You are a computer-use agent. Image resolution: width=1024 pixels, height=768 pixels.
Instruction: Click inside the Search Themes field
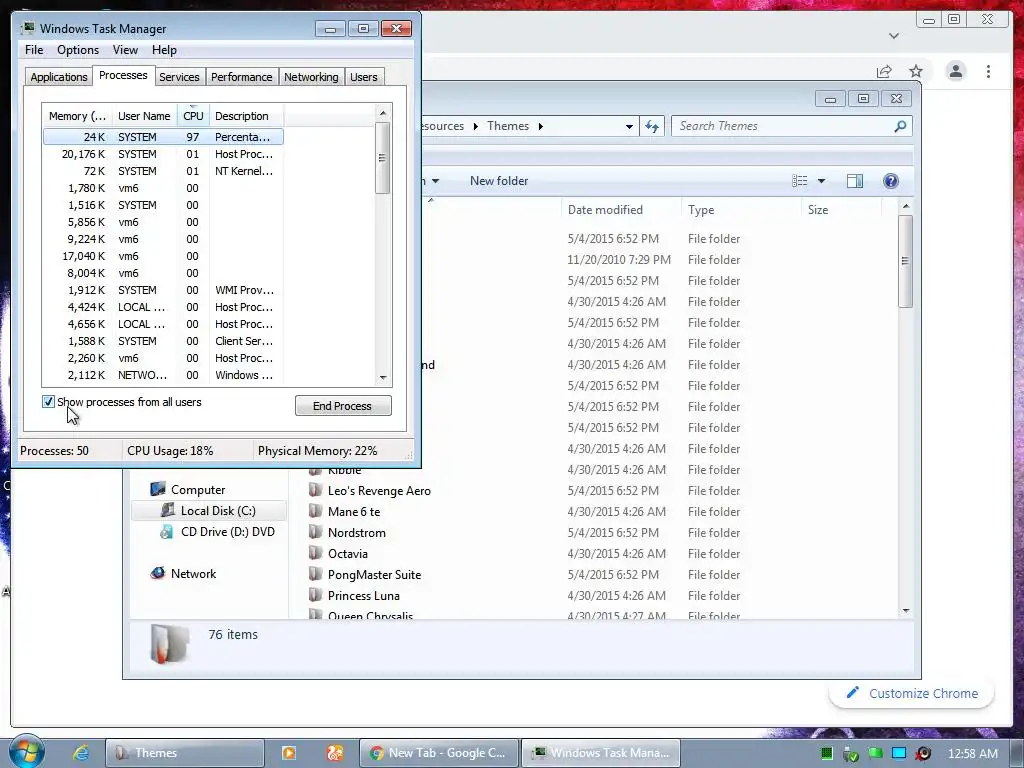(x=784, y=126)
